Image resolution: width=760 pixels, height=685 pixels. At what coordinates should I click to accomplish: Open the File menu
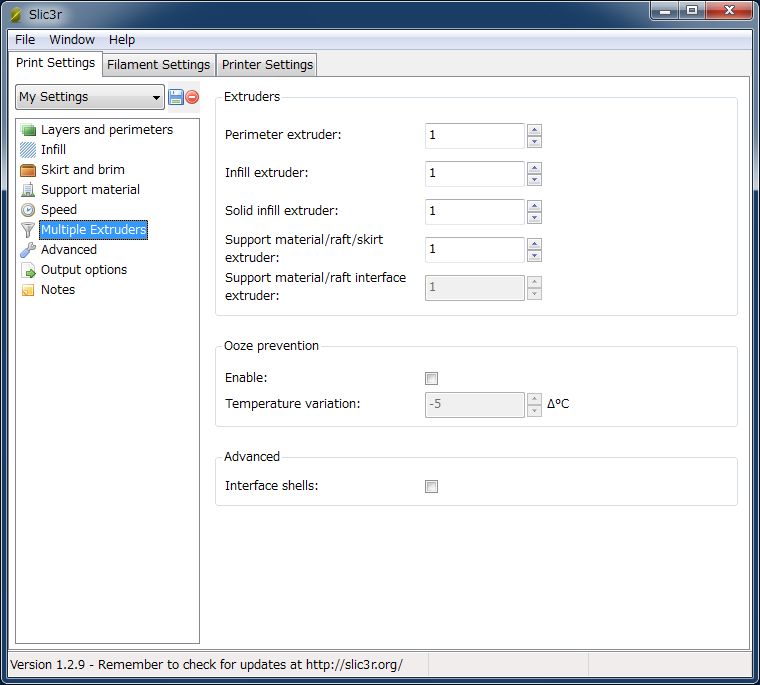tap(25, 40)
